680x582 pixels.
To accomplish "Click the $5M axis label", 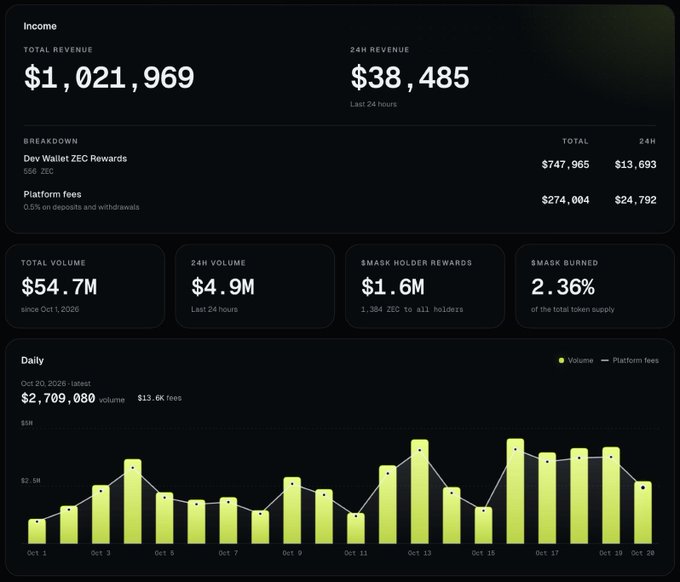I will 27,423.
